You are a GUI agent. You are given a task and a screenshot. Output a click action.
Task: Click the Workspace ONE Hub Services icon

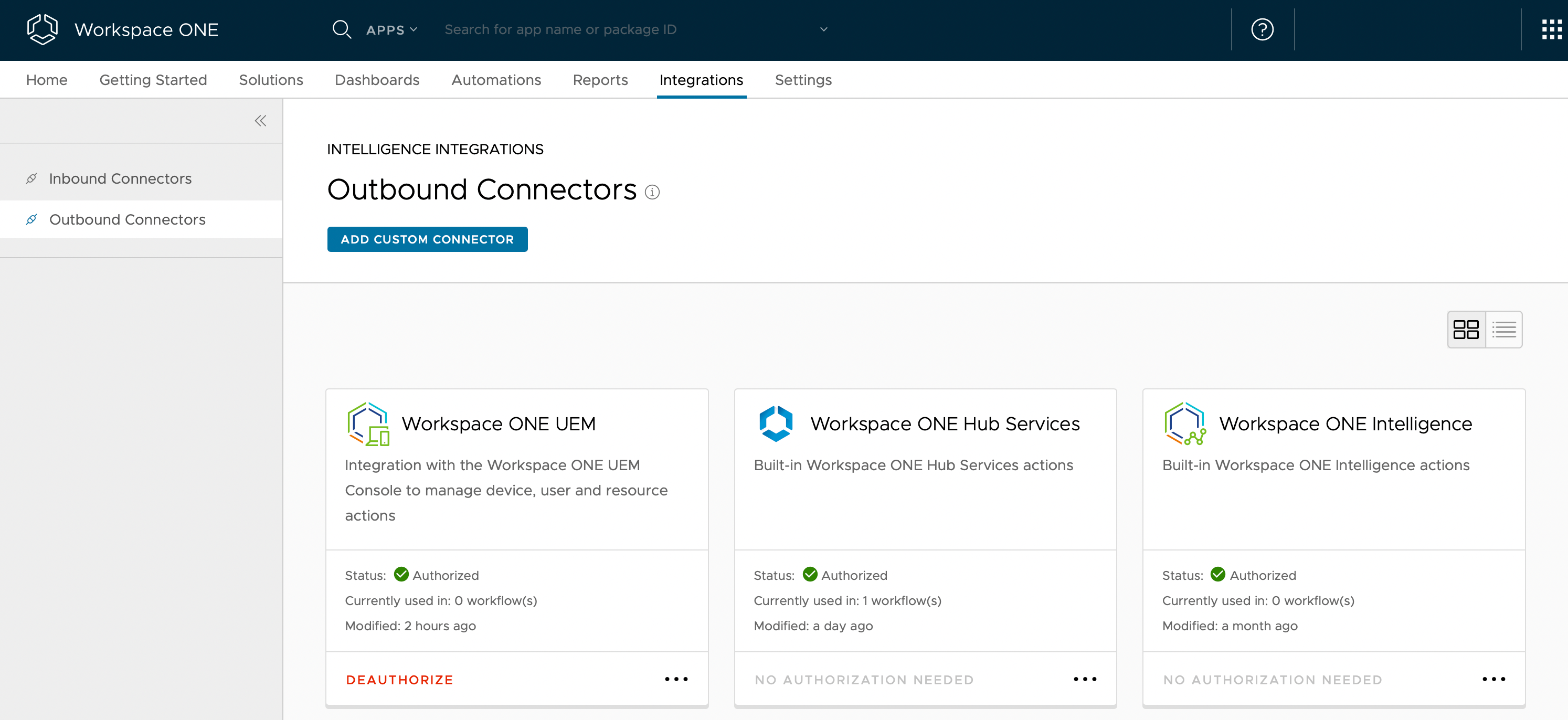coord(776,423)
